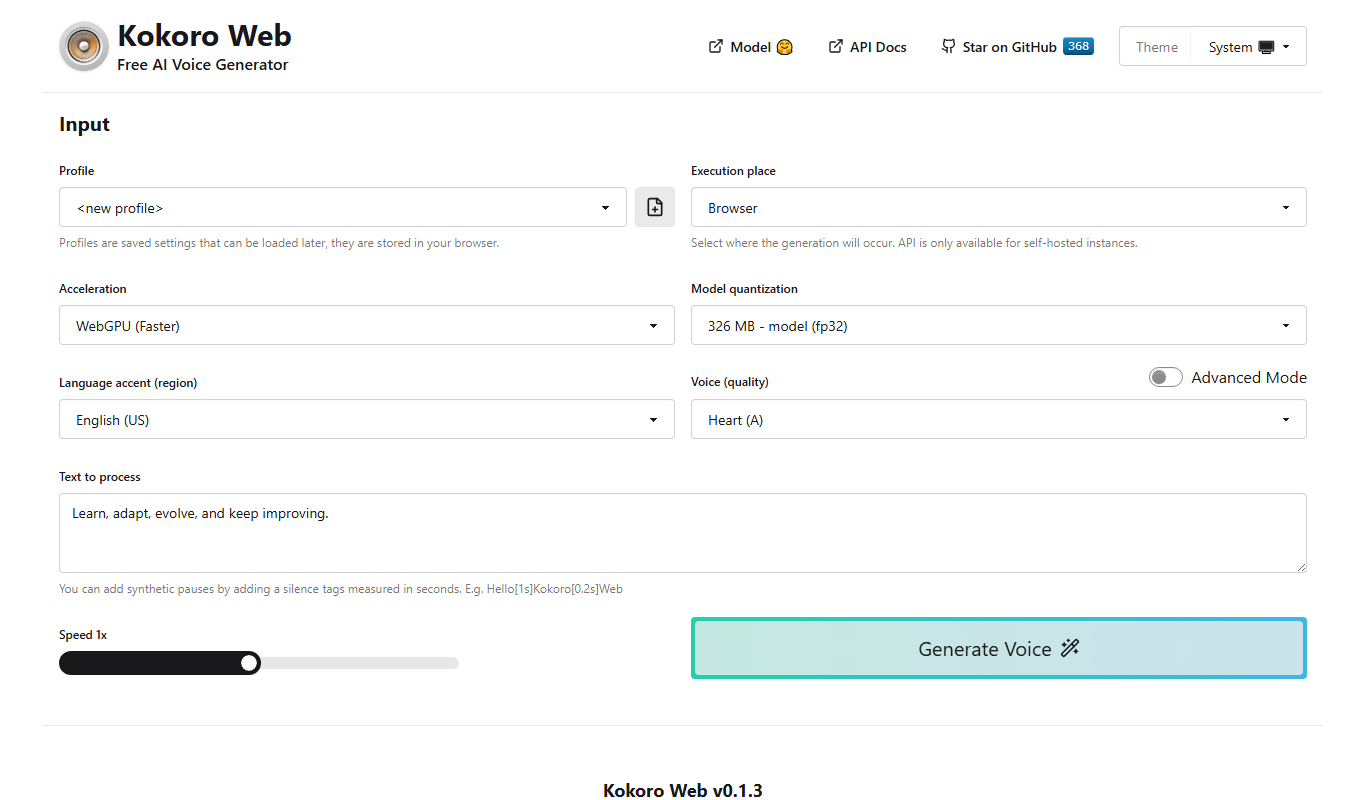The height and width of the screenshot is (800, 1366).
Task: Click the external link icon beside Model
Action: pos(715,46)
